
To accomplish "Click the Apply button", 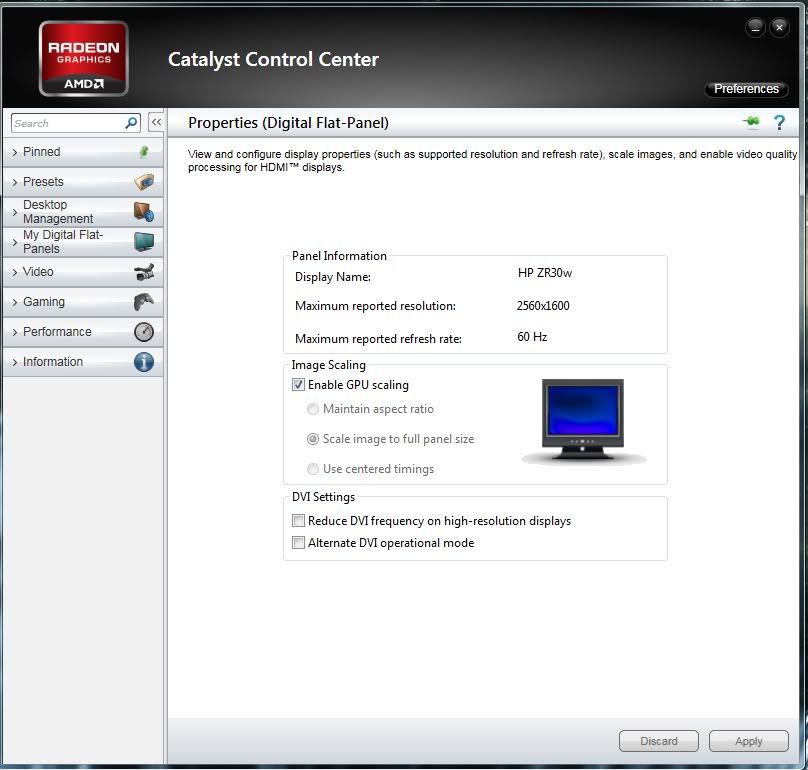I will (748, 741).
